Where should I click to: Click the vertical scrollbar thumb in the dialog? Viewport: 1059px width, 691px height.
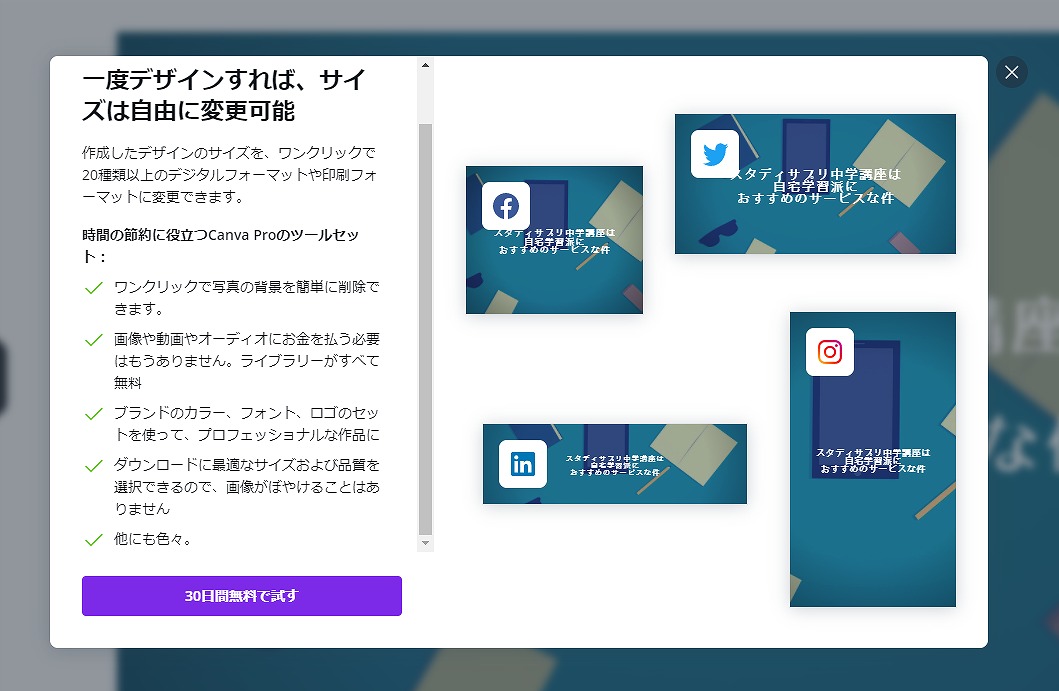tap(425, 329)
